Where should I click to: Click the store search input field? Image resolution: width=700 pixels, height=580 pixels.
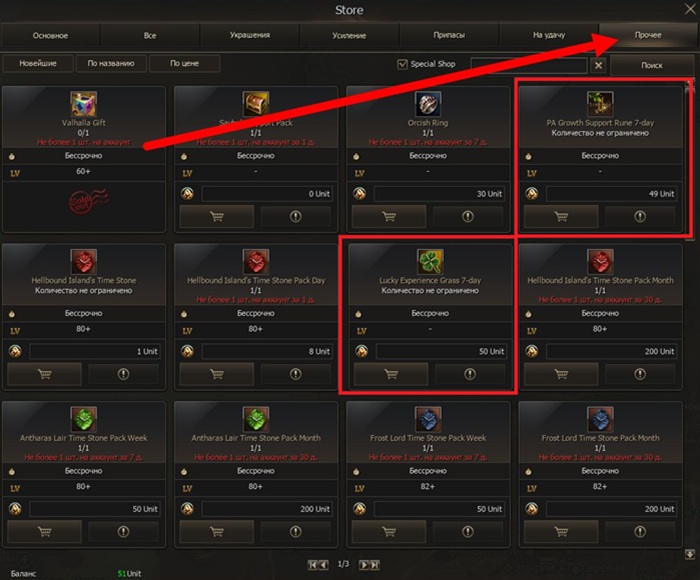[x=529, y=65]
